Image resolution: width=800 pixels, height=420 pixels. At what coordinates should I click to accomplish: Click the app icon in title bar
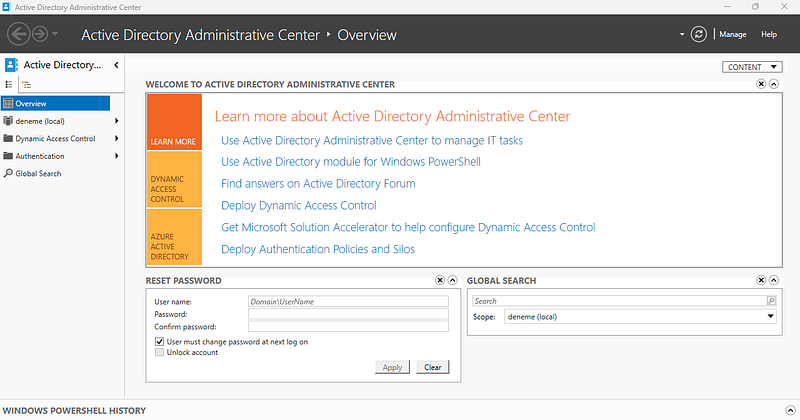[7, 7]
